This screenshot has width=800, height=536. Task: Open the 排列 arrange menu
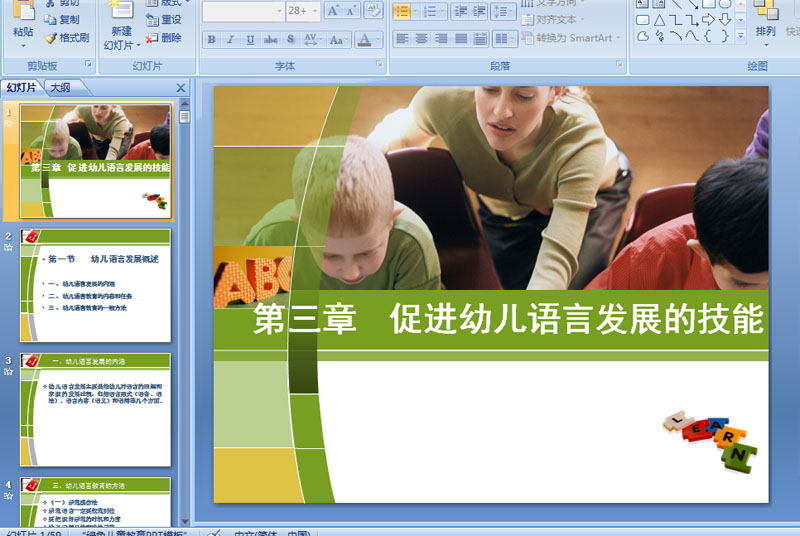point(765,23)
